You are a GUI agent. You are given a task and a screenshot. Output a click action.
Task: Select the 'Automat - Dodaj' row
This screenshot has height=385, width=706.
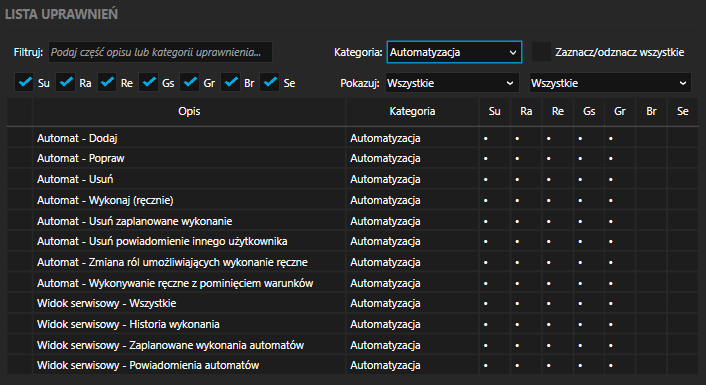353,138
